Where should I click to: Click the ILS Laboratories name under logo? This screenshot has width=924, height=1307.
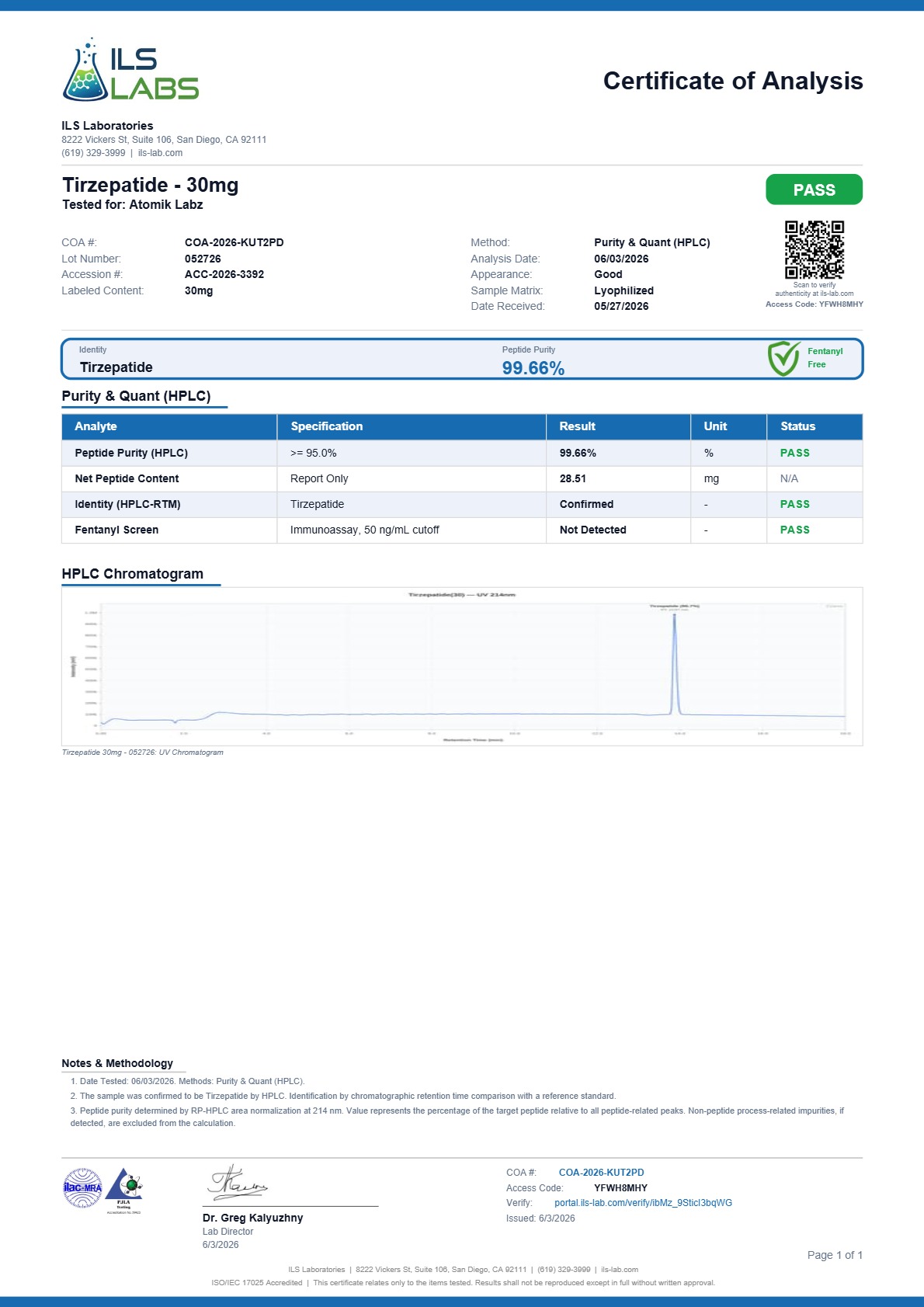pos(107,126)
